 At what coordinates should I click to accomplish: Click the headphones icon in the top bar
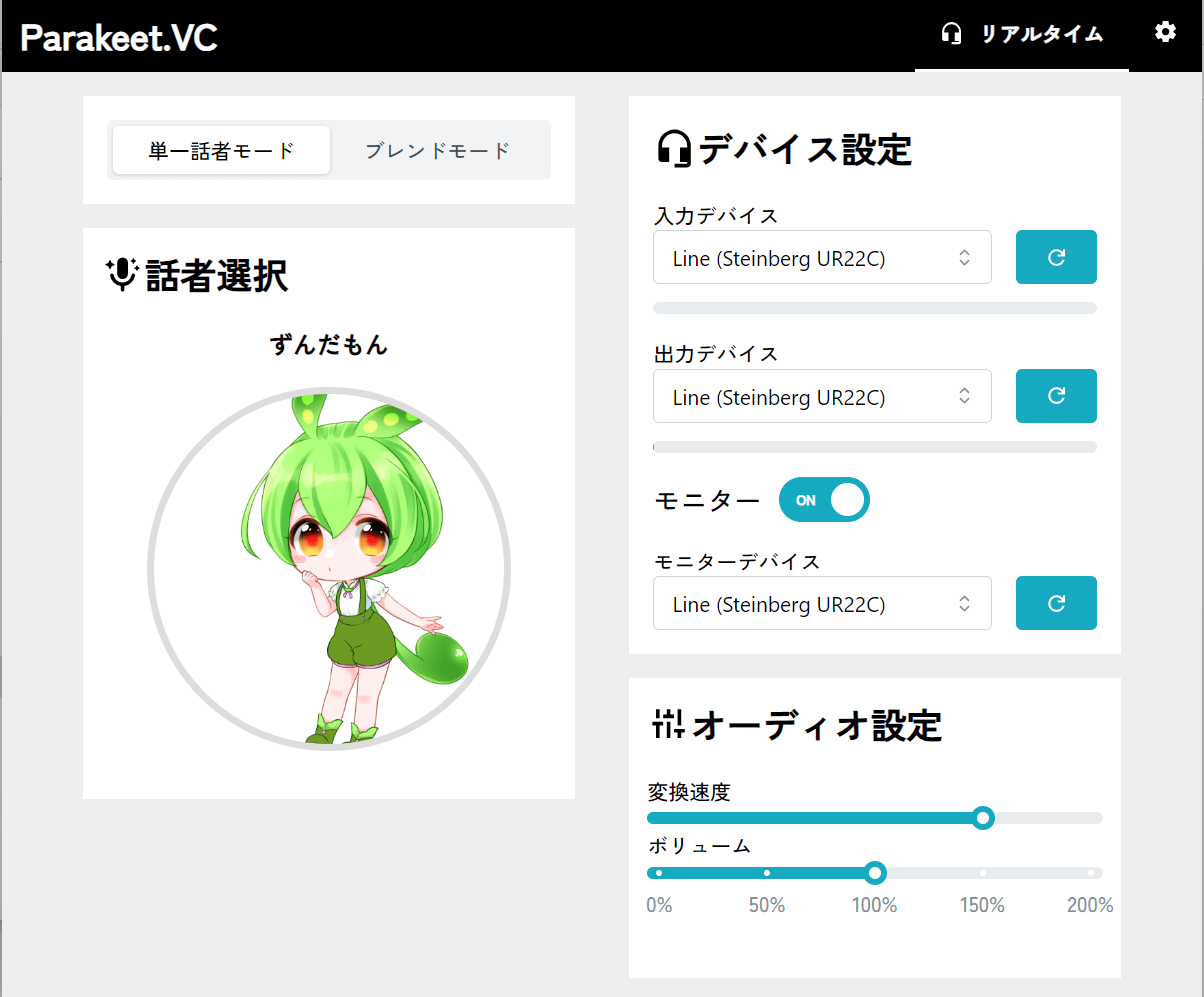point(951,34)
